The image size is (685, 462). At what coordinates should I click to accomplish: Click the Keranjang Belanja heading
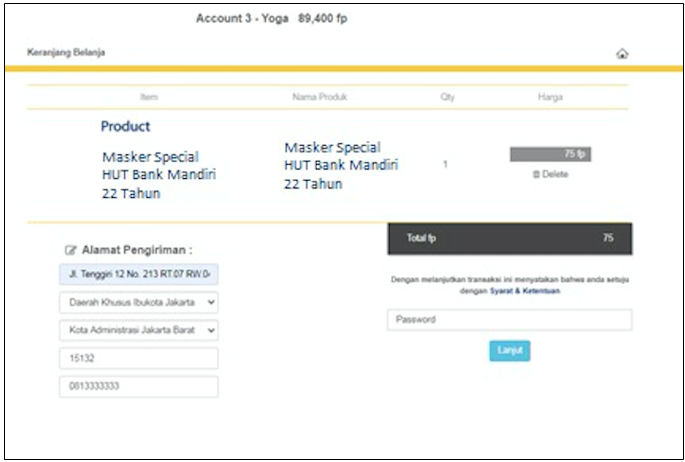tap(66, 52)
